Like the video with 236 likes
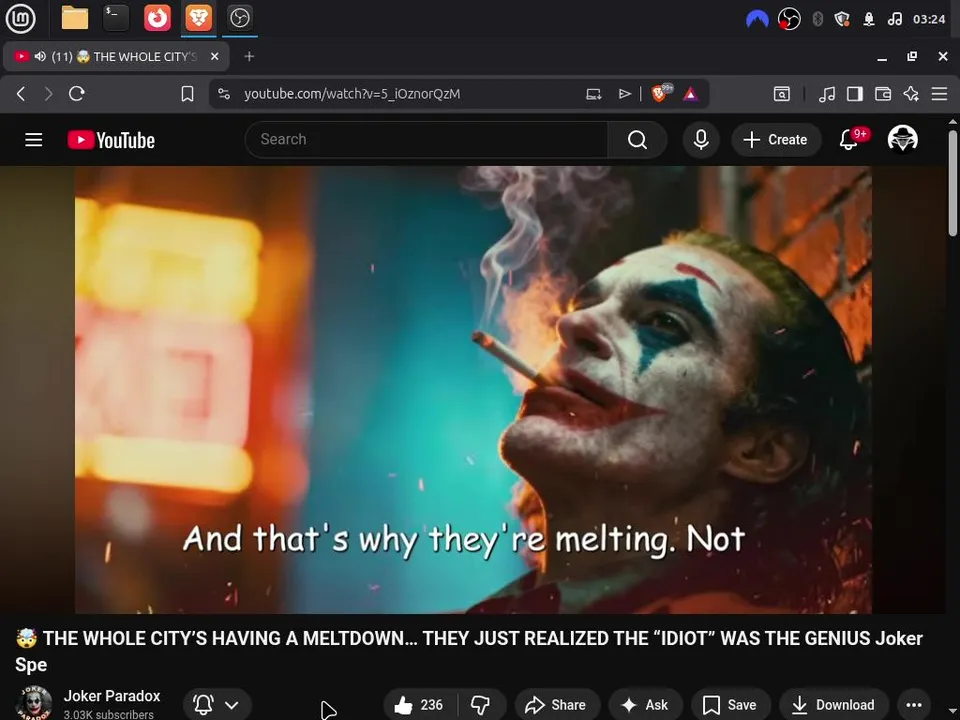 tap(420, 705)
